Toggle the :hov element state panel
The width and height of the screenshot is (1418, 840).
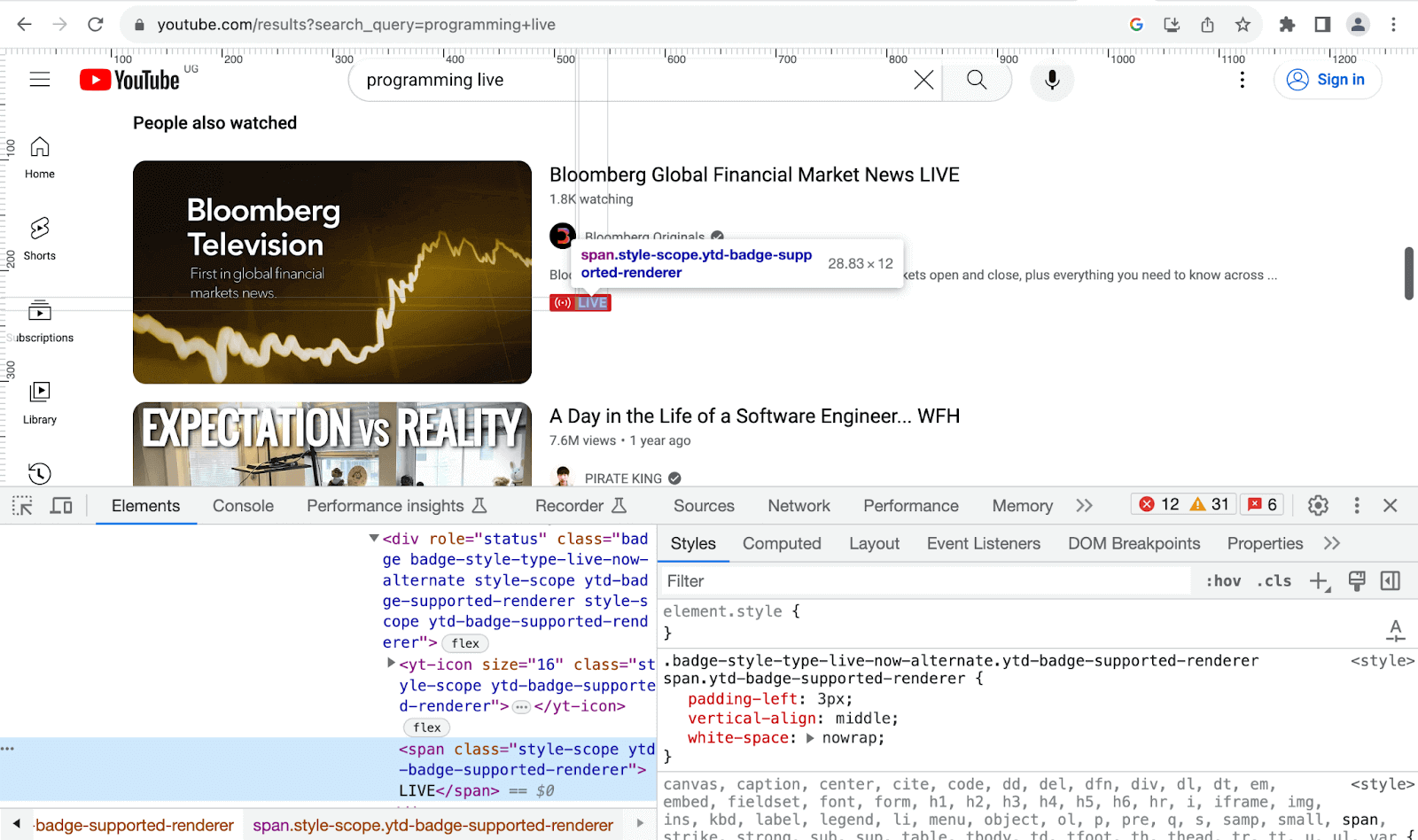pos(1223,581)
